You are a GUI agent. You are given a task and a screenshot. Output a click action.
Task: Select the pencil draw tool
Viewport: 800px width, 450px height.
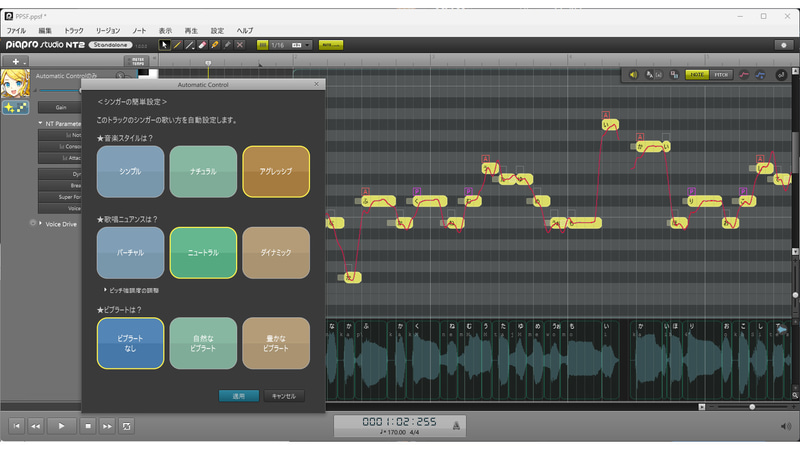(x=177, y=45)
